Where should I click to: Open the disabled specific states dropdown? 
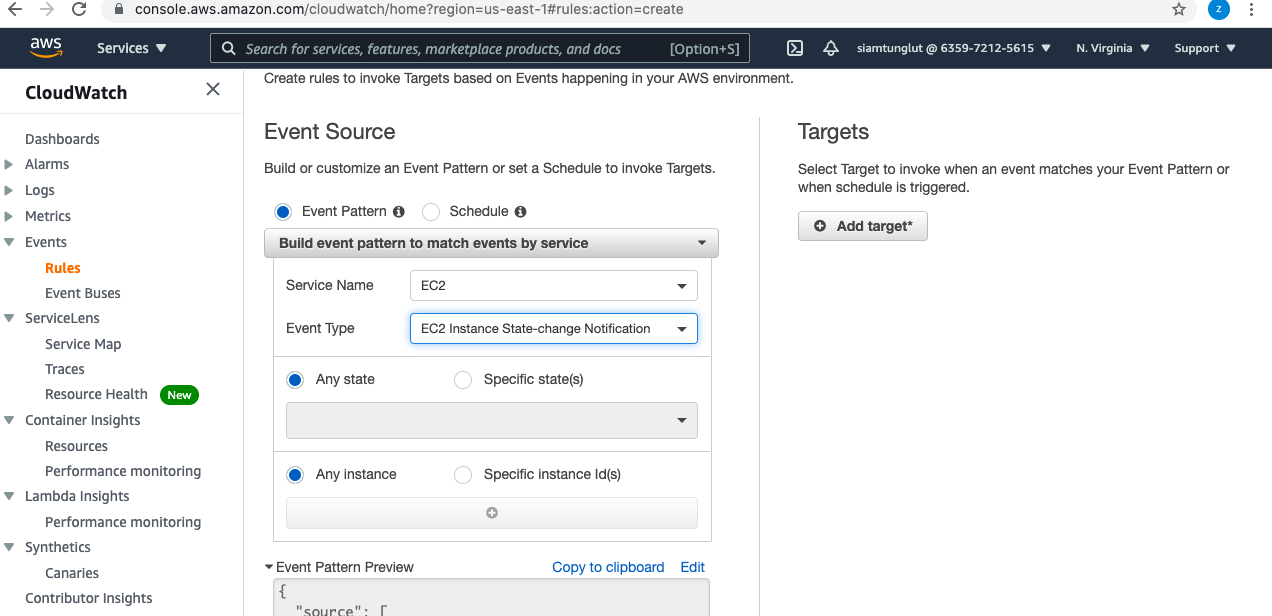[x=492, y=421]
